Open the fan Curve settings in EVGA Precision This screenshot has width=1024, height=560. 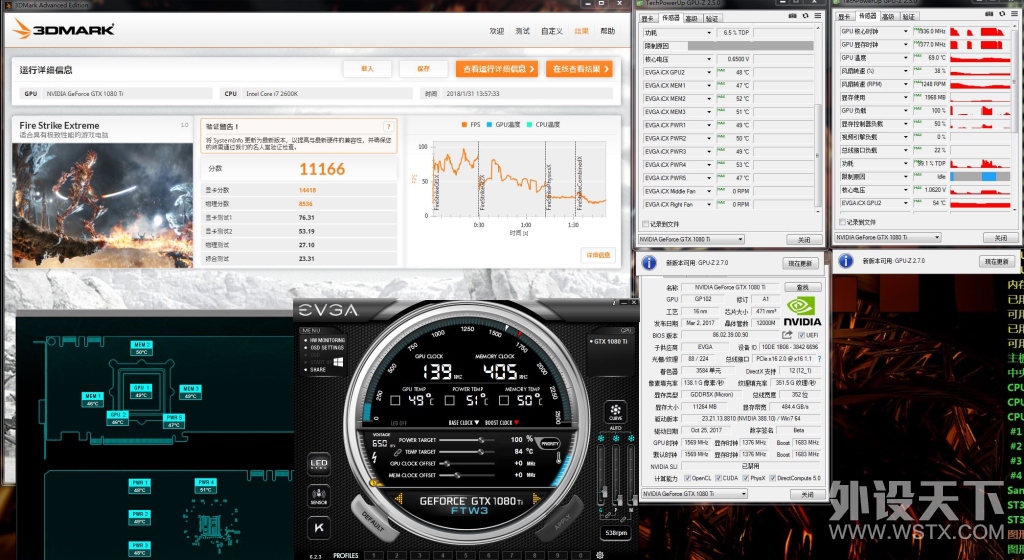[x=615, y=412]
